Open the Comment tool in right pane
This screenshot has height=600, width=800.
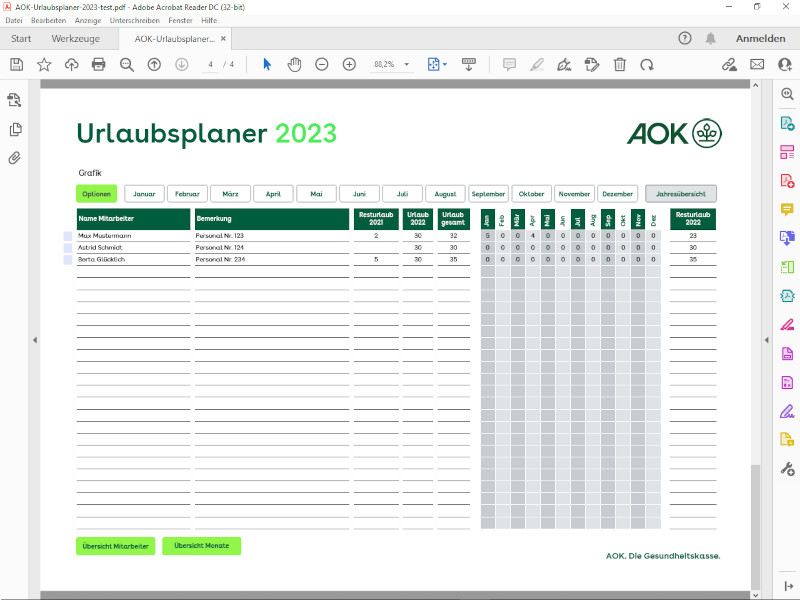pos(787,209)
